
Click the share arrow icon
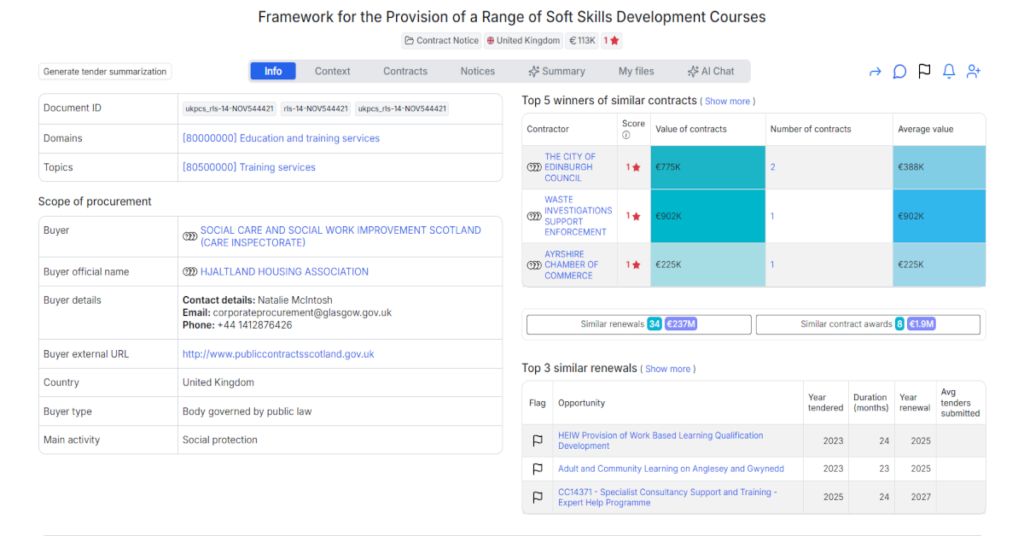(875, 72)
